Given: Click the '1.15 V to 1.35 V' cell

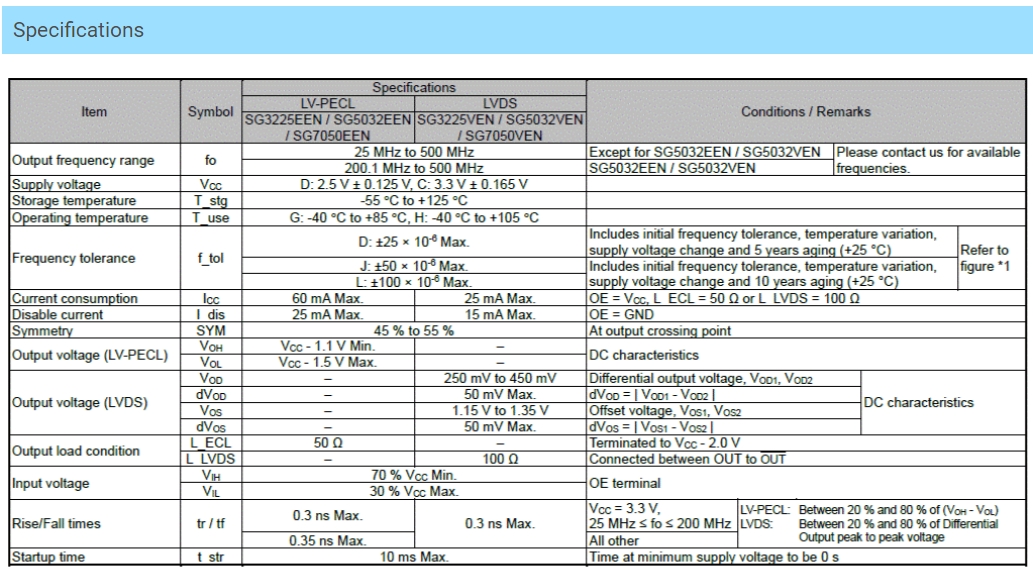Looking at the screenshot, I should 500,410.
